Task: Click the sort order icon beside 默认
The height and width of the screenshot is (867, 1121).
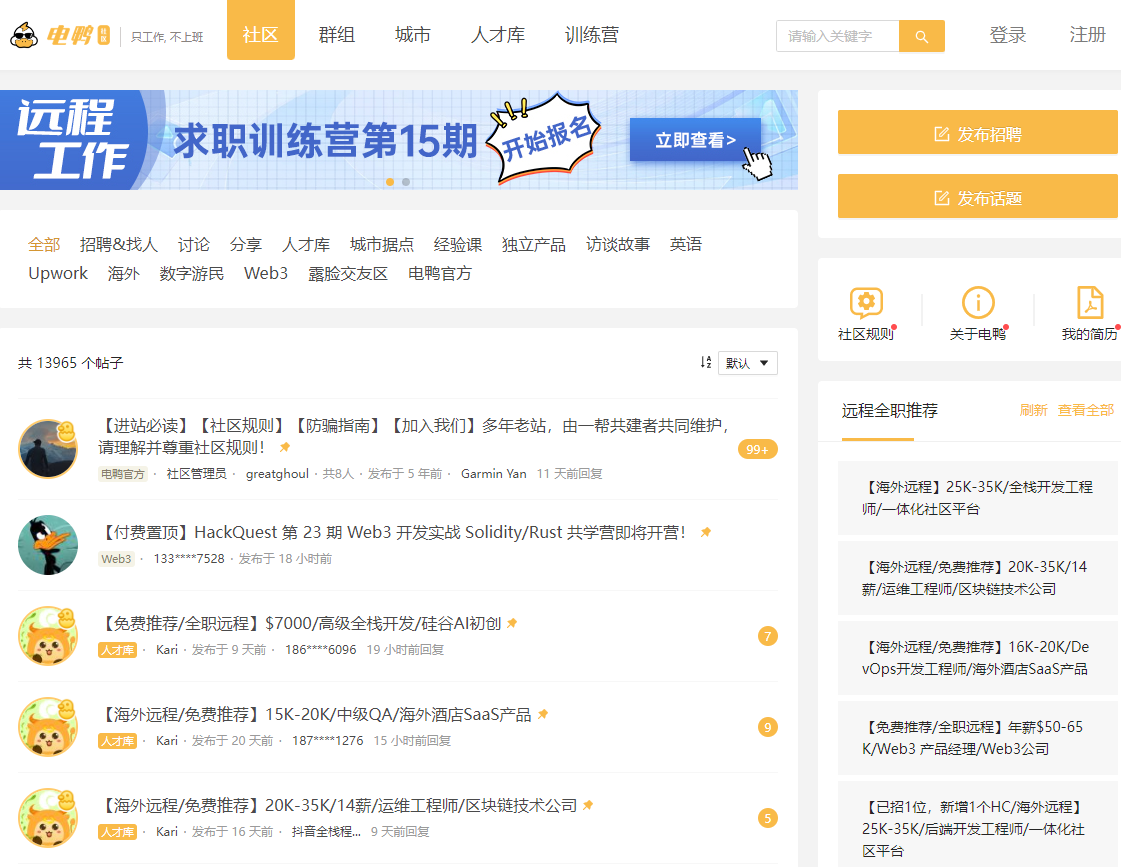Action: tap(706, 363)
